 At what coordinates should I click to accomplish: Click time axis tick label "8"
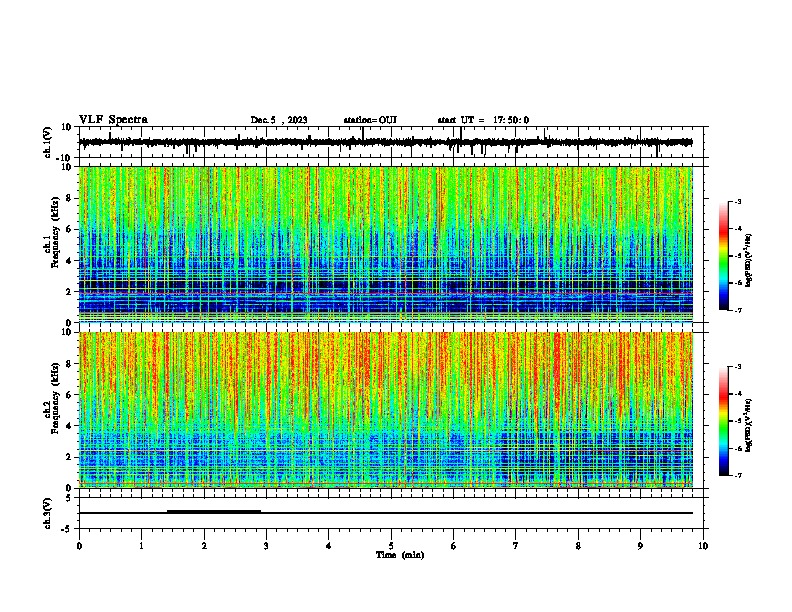tap(578, 546)
